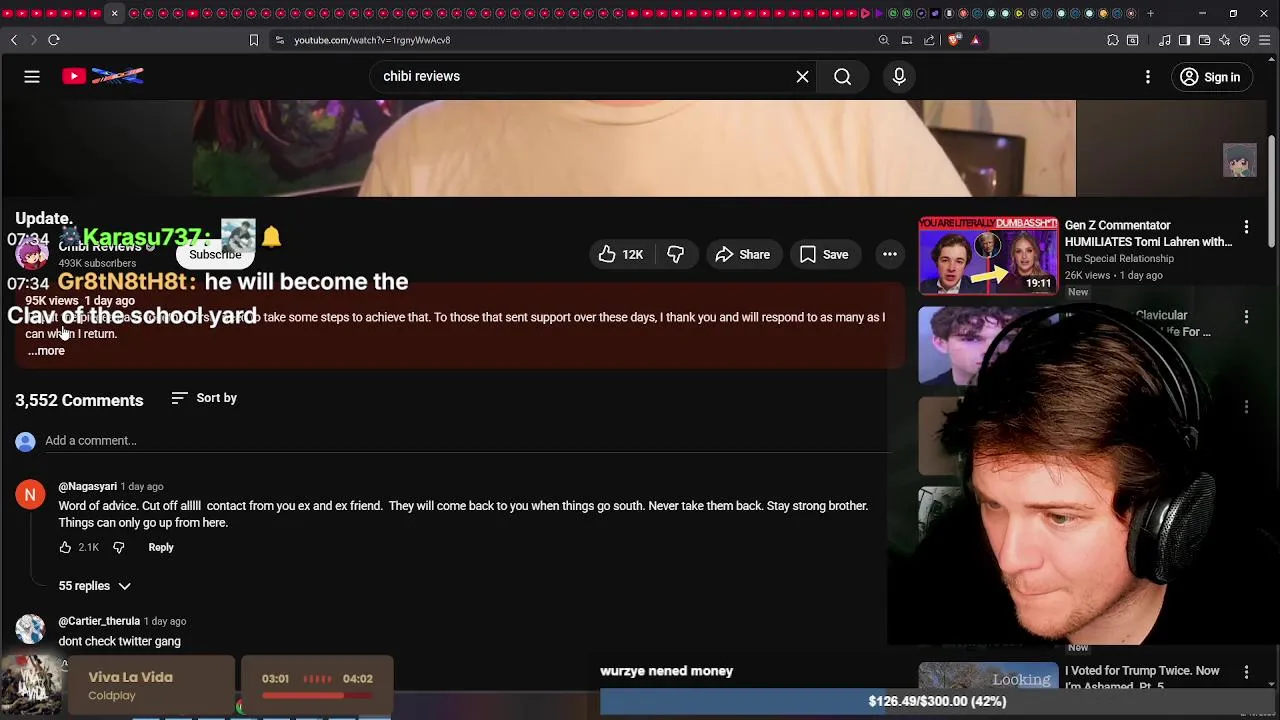Screen dimensions: 1280x720
Task: Open the Brave VPN shield icon
Action: pyautogui.click(x=1245, y=40)
